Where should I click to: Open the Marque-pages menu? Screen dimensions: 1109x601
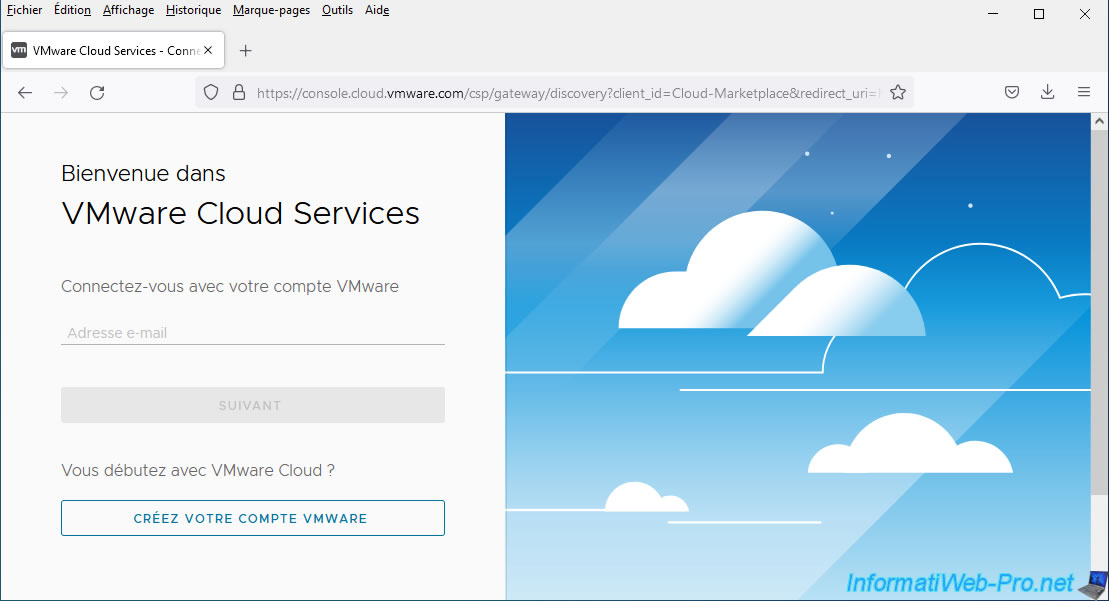pos(271,10)
